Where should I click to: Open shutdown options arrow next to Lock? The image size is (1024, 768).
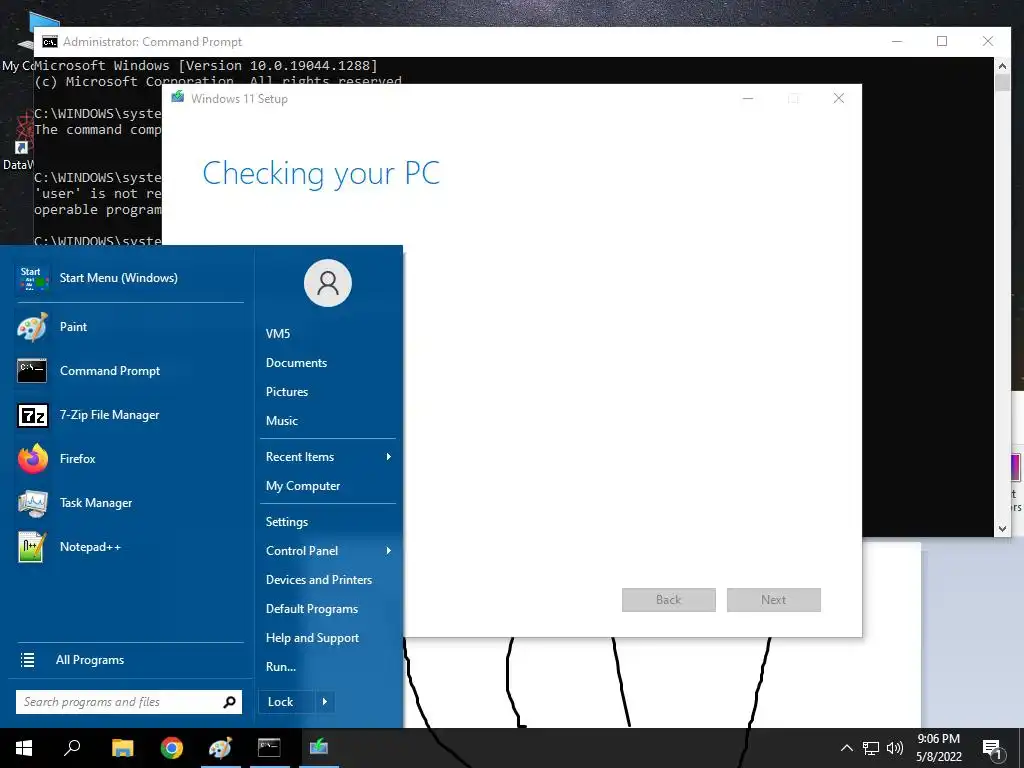[x=325, y=702]
